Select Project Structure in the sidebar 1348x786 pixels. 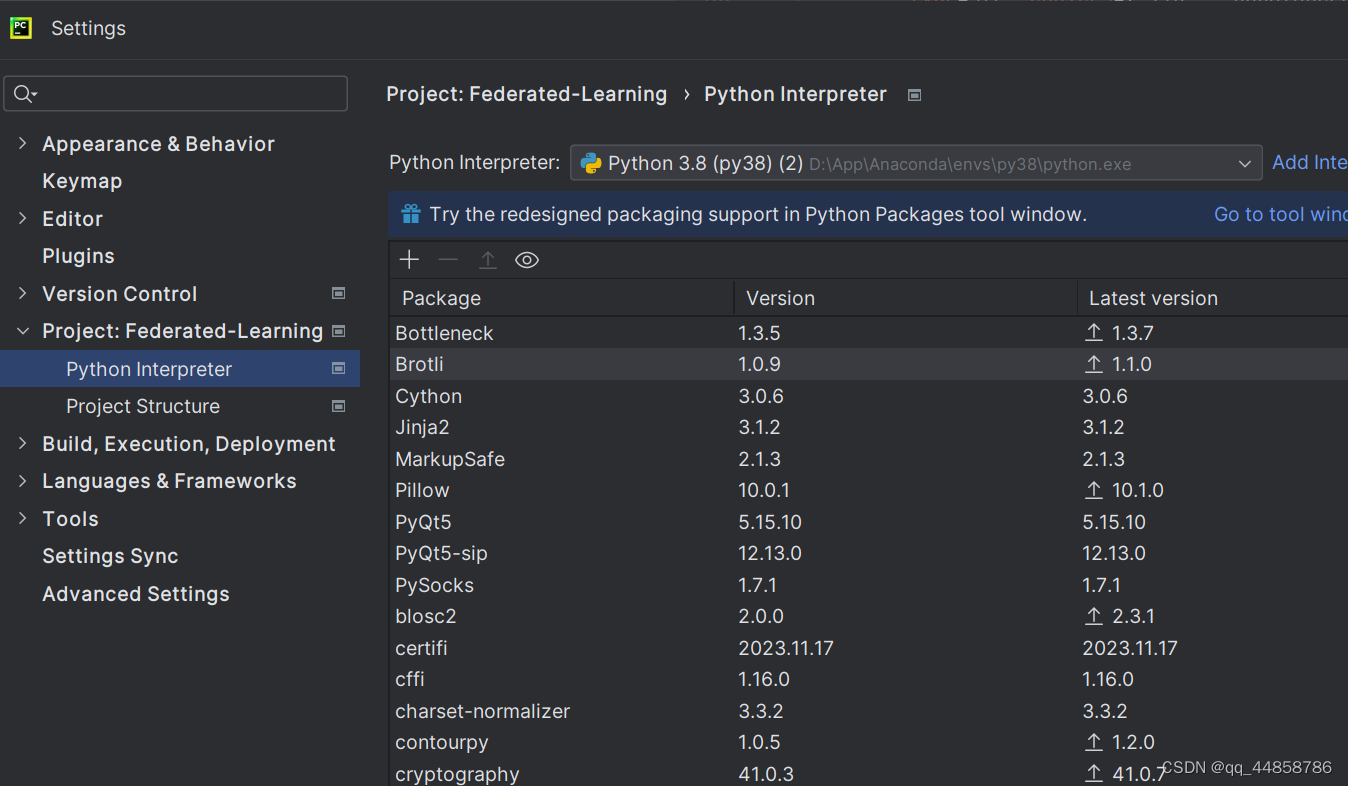[143, 406]
